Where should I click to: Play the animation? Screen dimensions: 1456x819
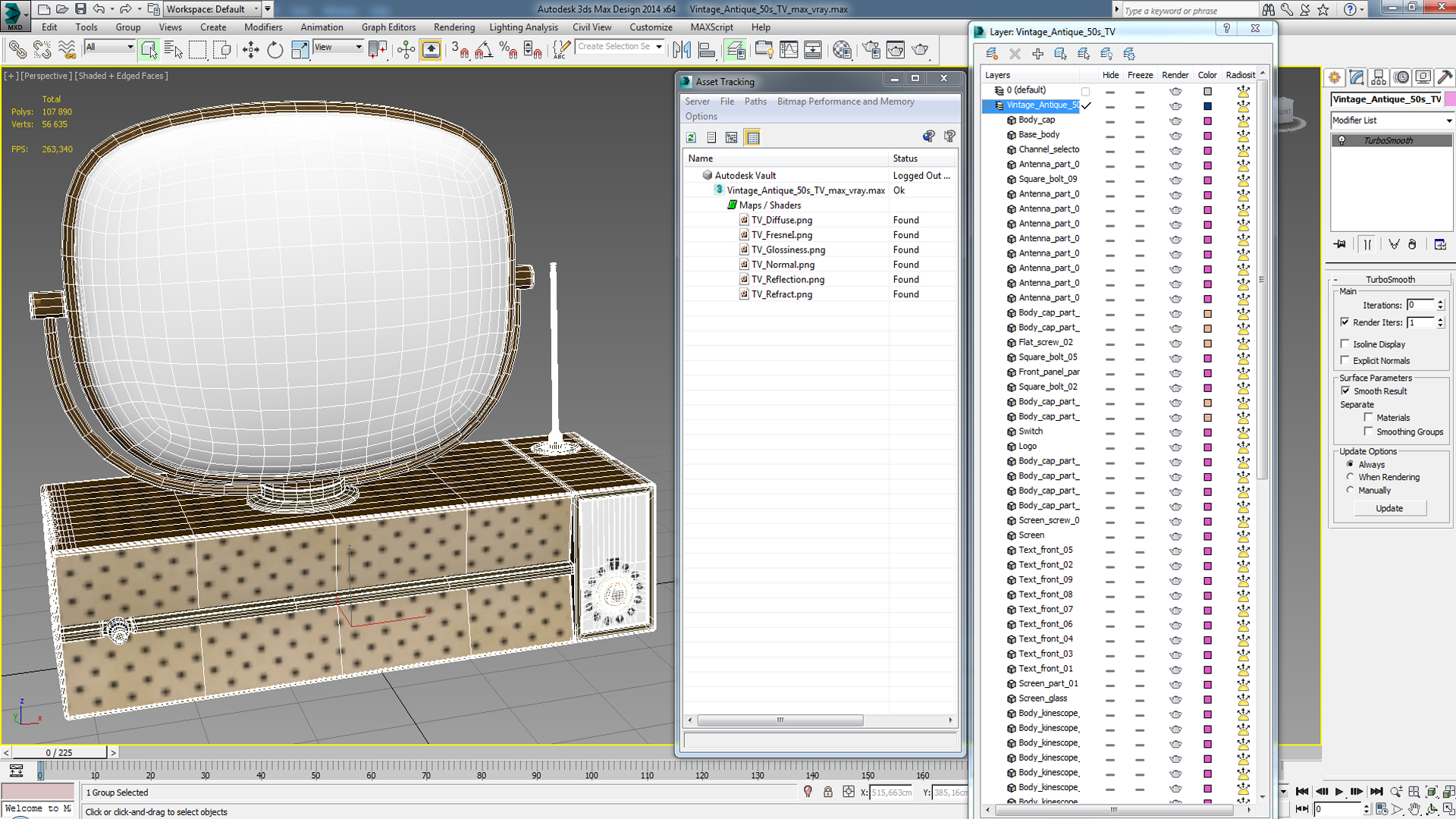pos(1339,792)
